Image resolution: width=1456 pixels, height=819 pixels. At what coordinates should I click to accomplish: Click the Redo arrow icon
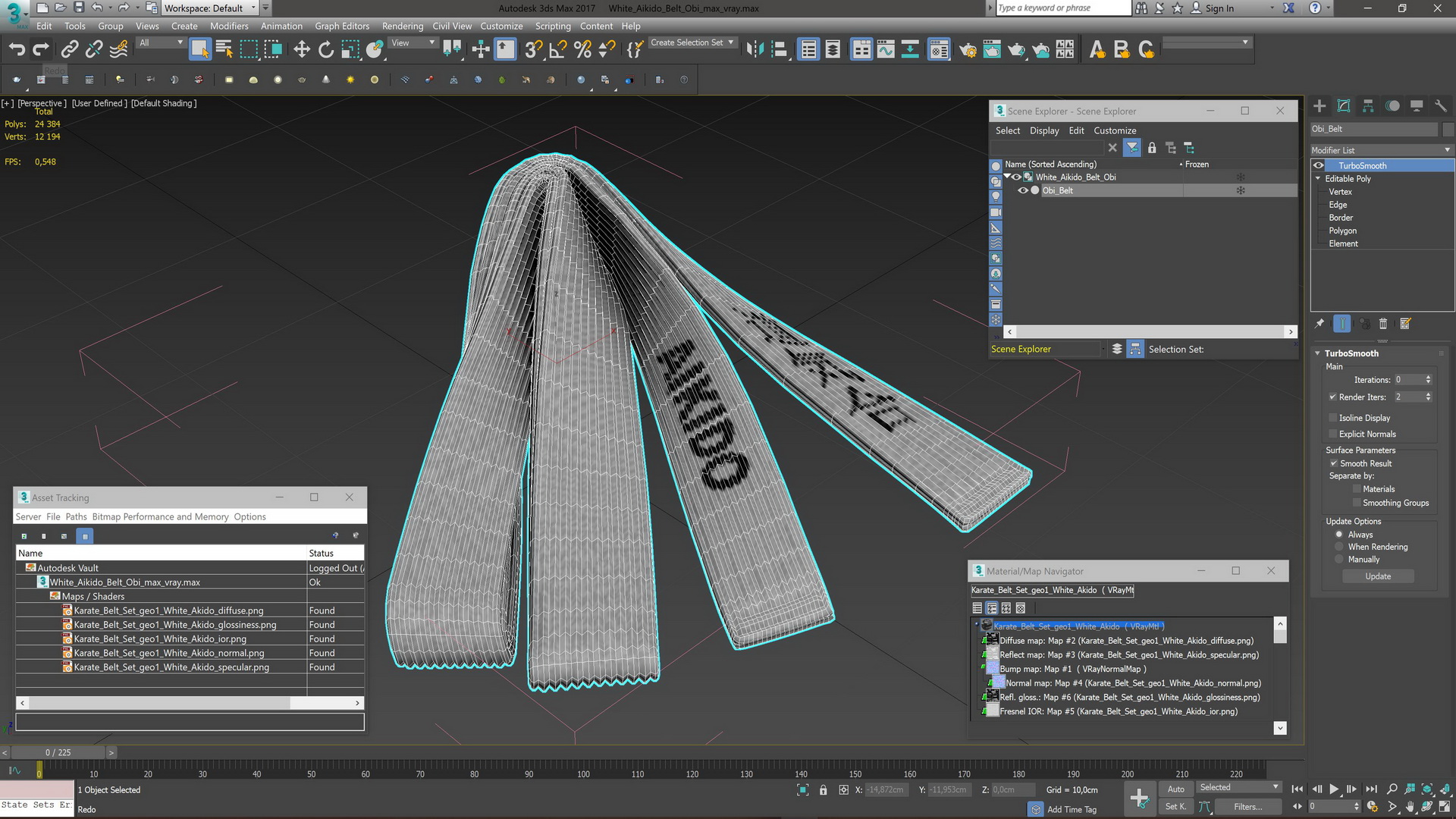41,49
